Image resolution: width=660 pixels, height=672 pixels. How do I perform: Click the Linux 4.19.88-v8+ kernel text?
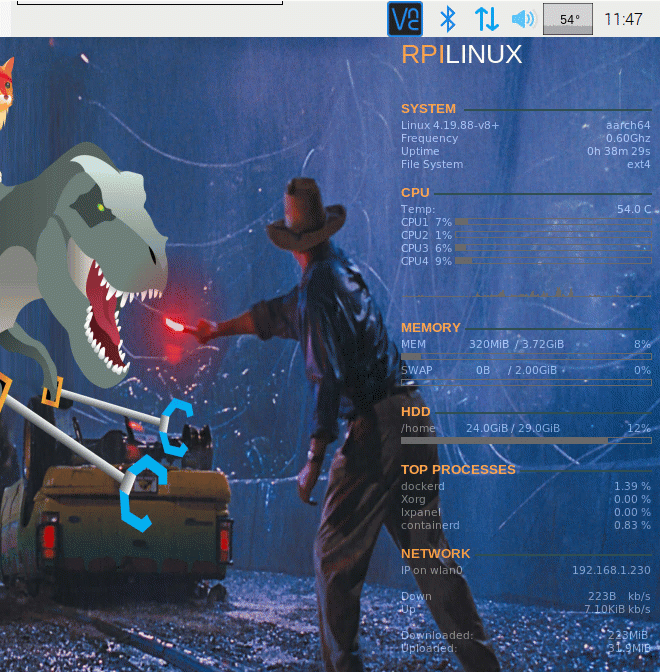click(450, 125)
